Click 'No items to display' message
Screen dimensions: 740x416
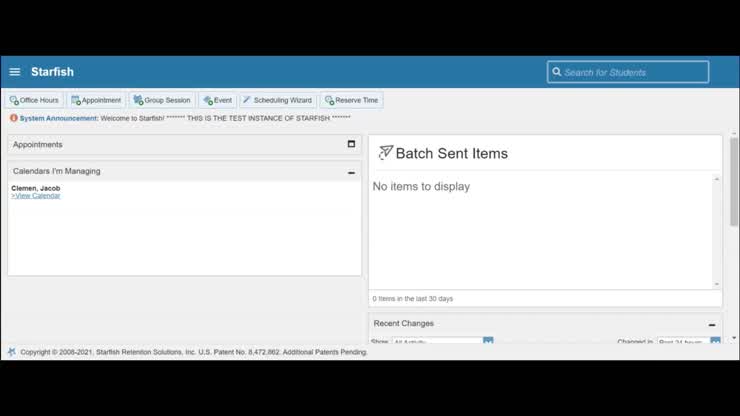click(421, 187)
